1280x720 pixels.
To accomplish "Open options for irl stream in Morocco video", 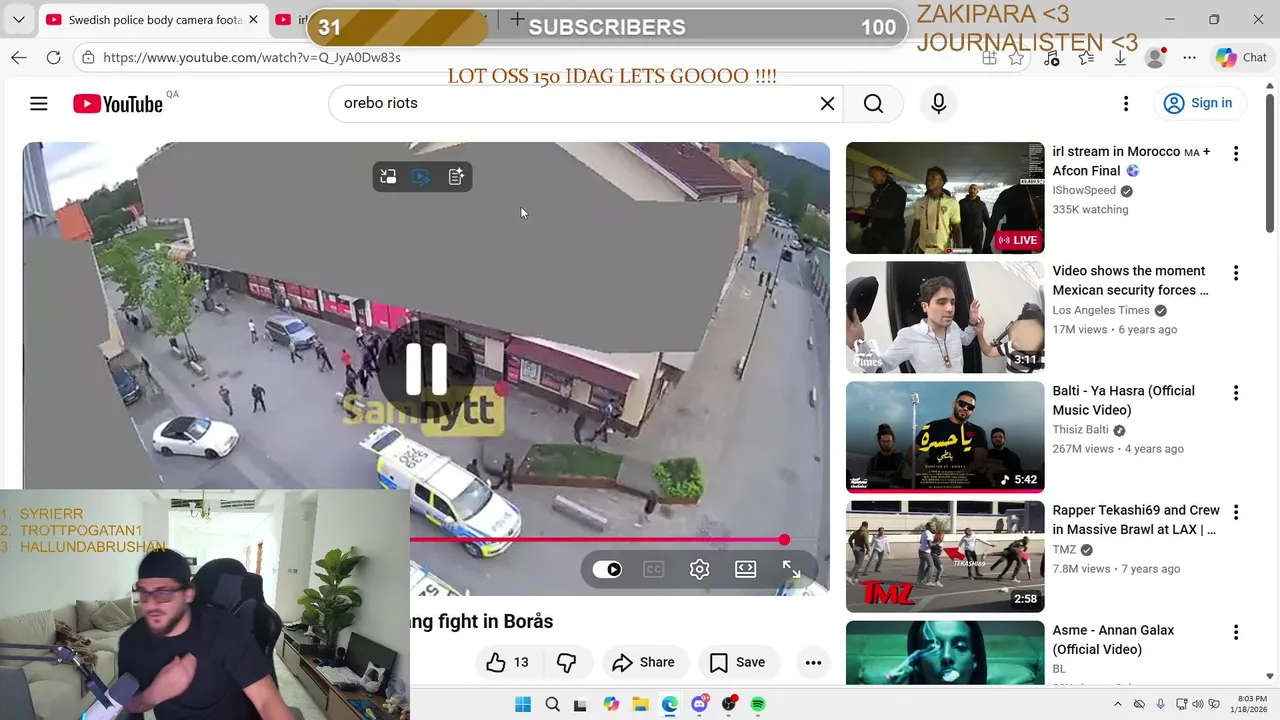I will pos(1236,154).
